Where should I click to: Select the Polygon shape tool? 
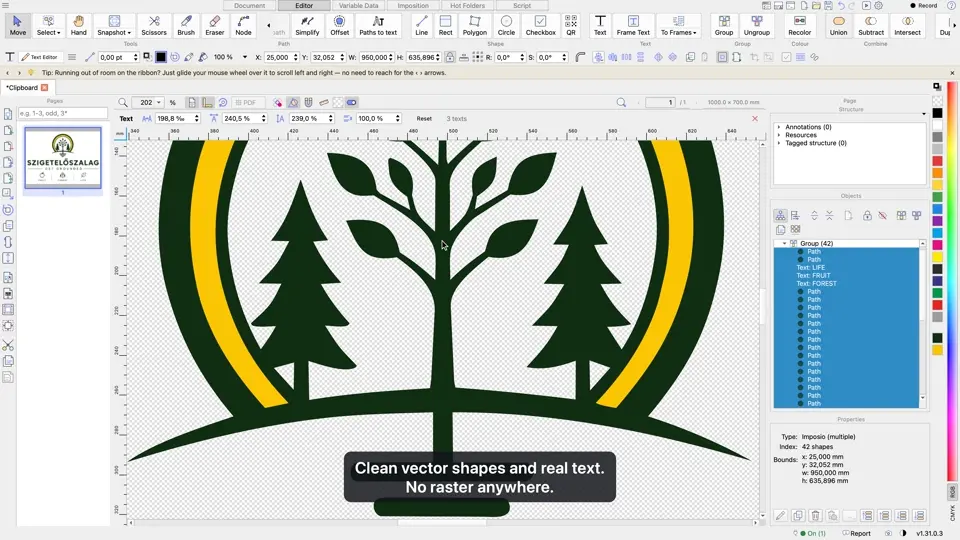[x=474, y=25]
